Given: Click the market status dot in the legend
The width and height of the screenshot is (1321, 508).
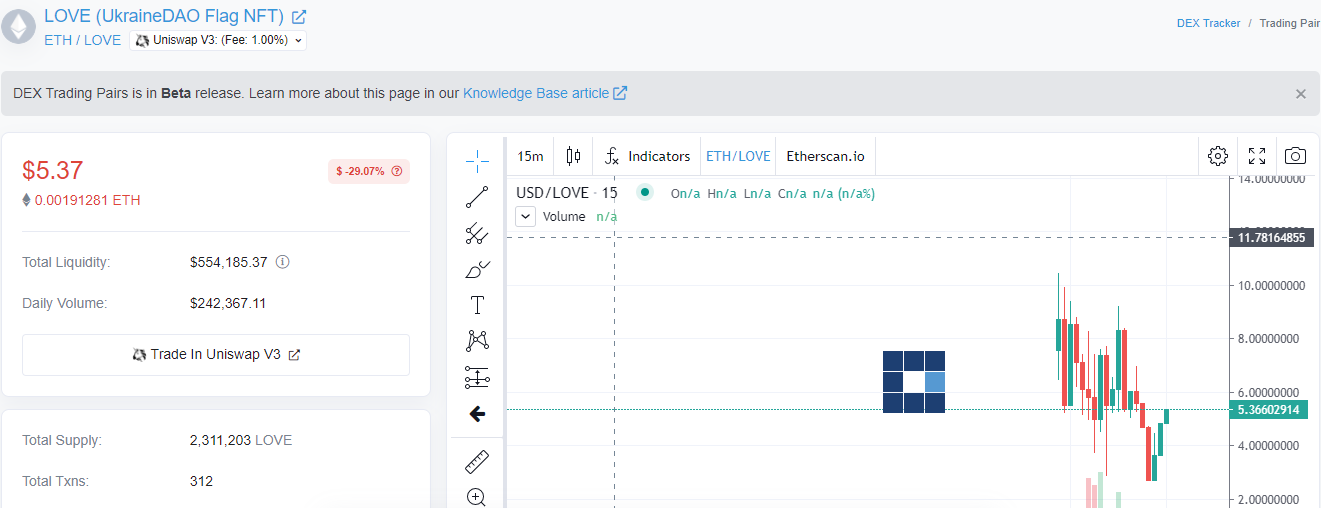Looking at the screenshot, I should coord(645,192).
